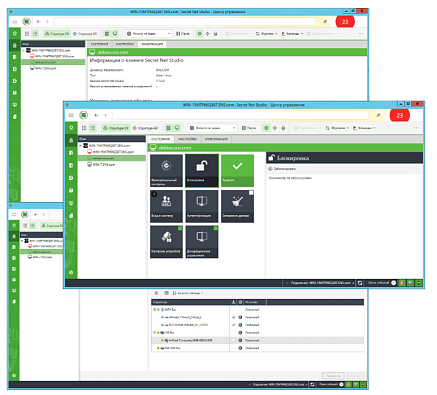Toggle green switch on Контроль устройств tile

point(180,228)
